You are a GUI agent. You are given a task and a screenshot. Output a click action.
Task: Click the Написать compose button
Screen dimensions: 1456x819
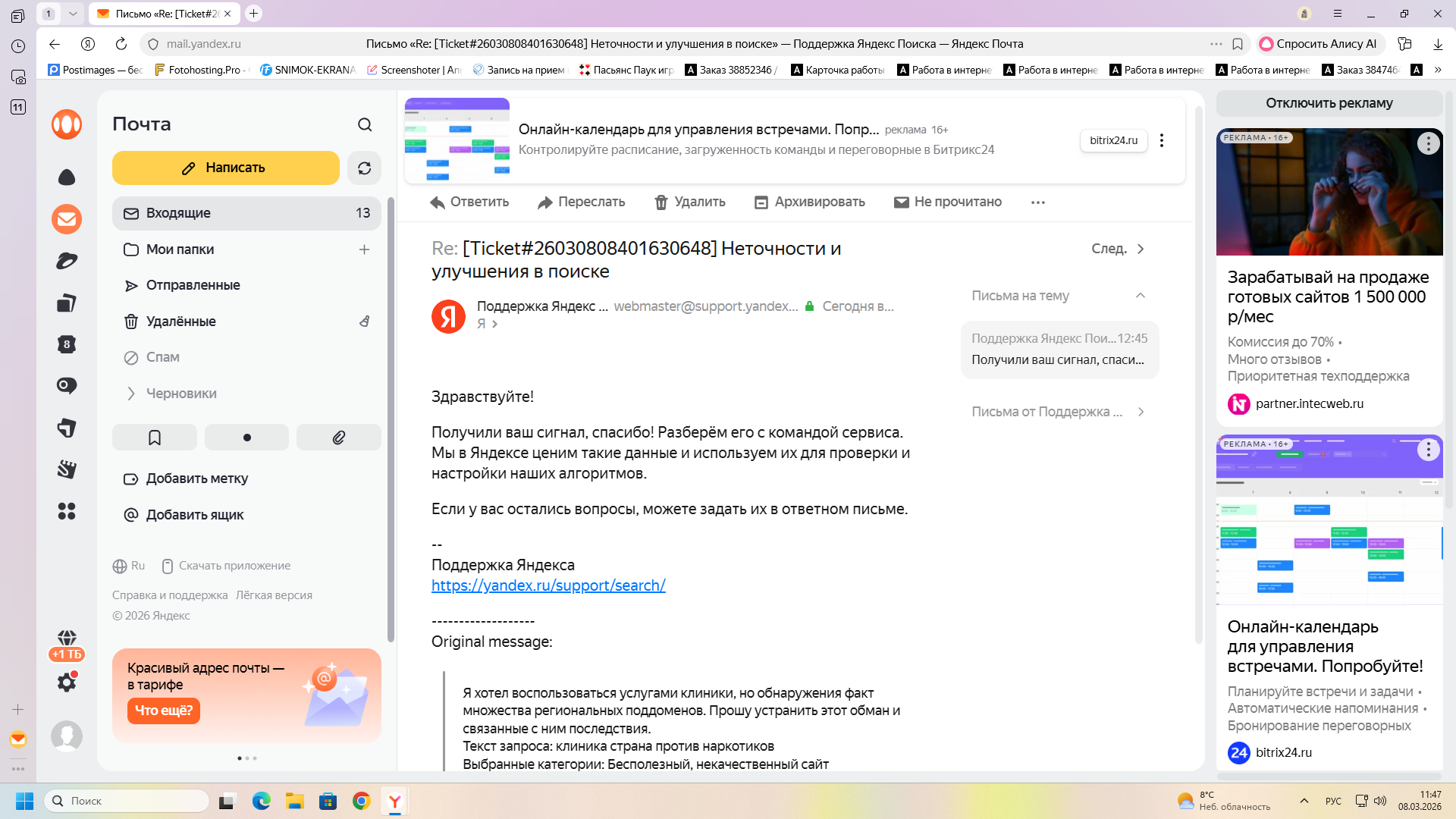[225, 168]
